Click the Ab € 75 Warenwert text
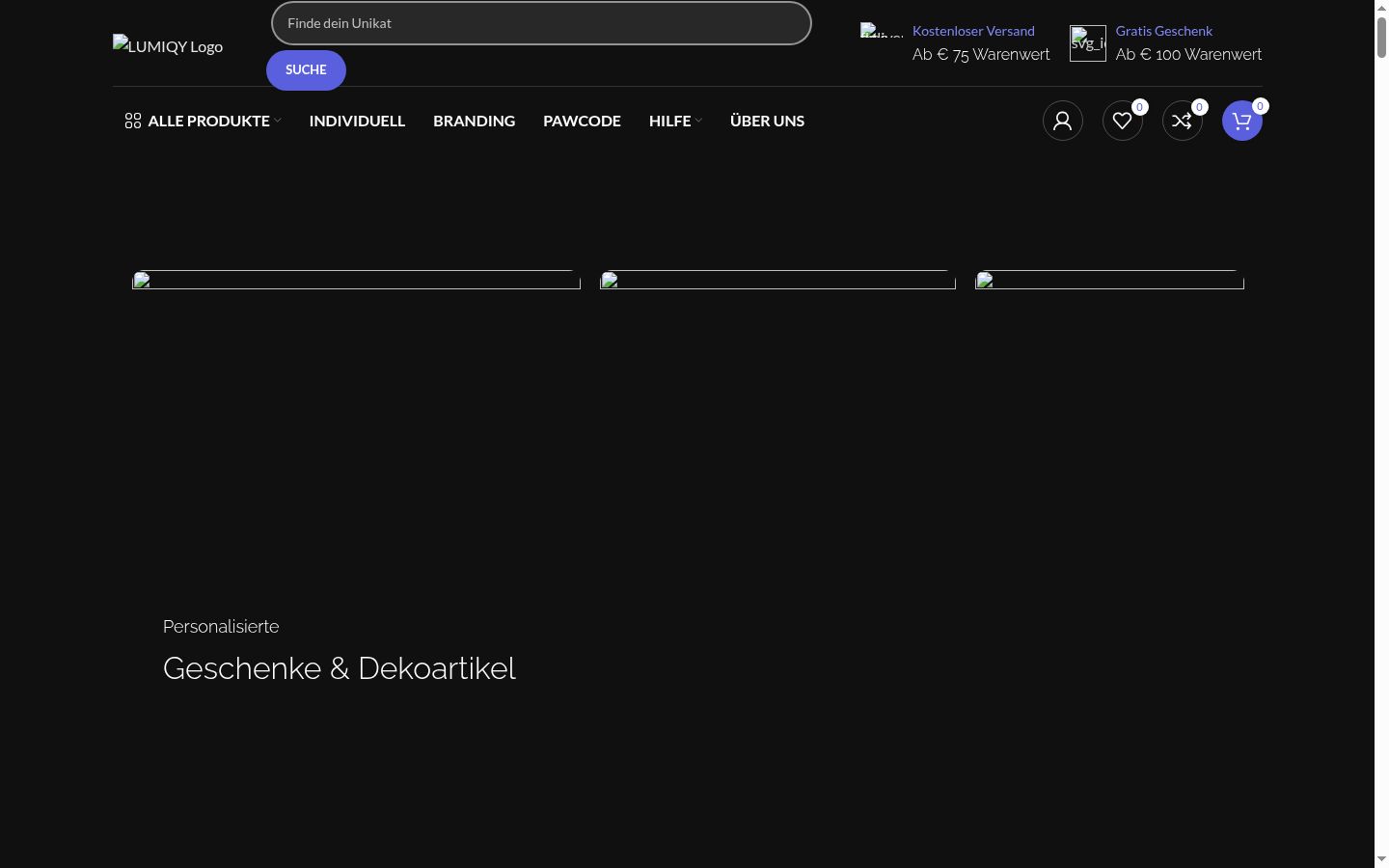This screenshot has height=868, width=1389. (x=981, y=55)
